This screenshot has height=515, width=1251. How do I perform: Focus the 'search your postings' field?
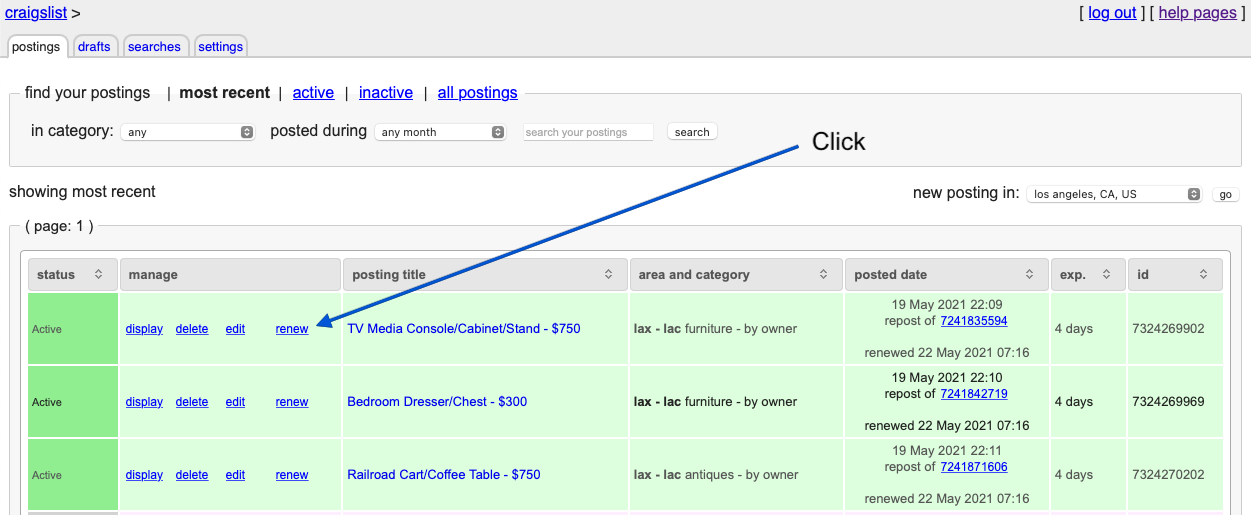(588, 132)
